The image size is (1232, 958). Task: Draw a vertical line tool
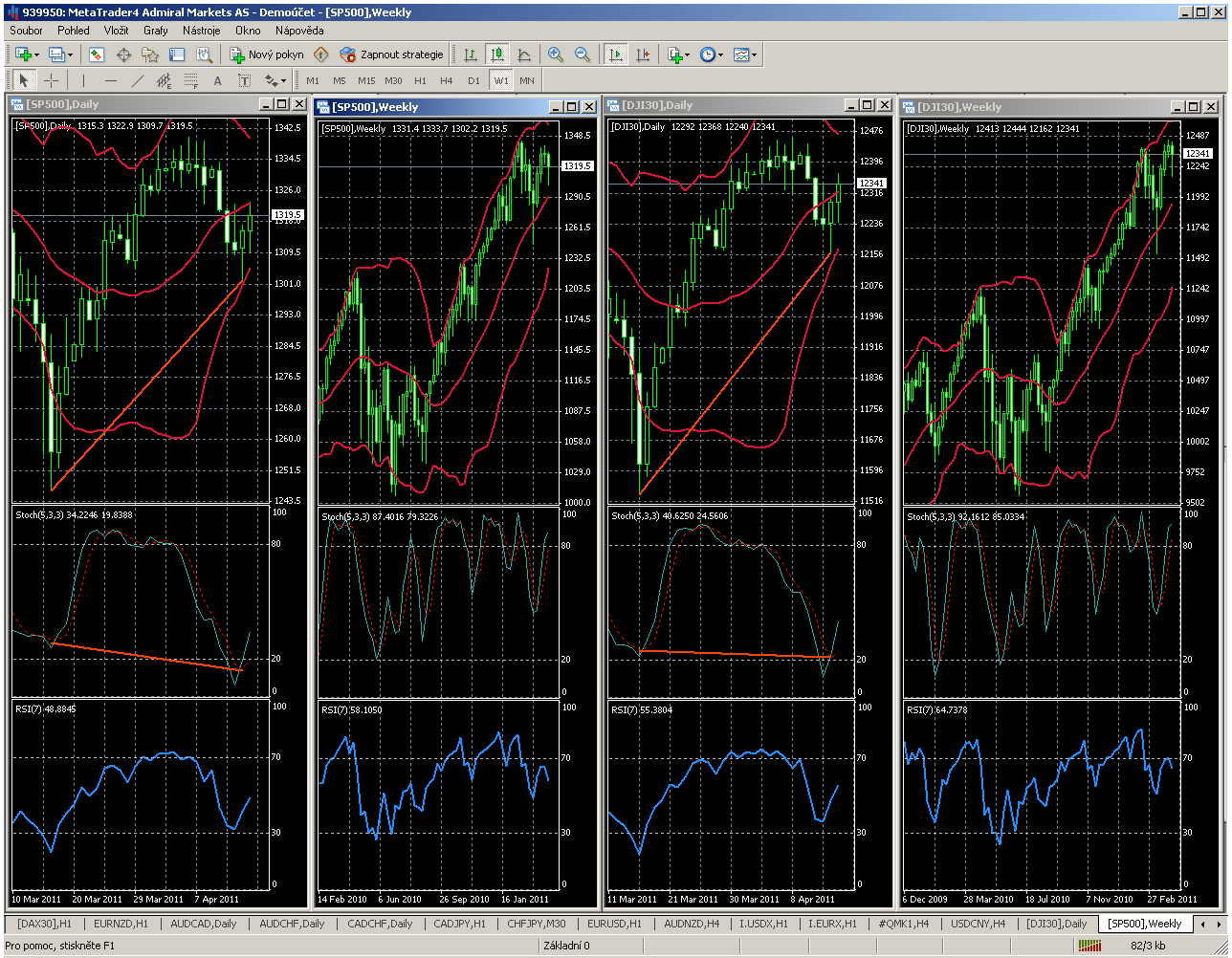83,80
